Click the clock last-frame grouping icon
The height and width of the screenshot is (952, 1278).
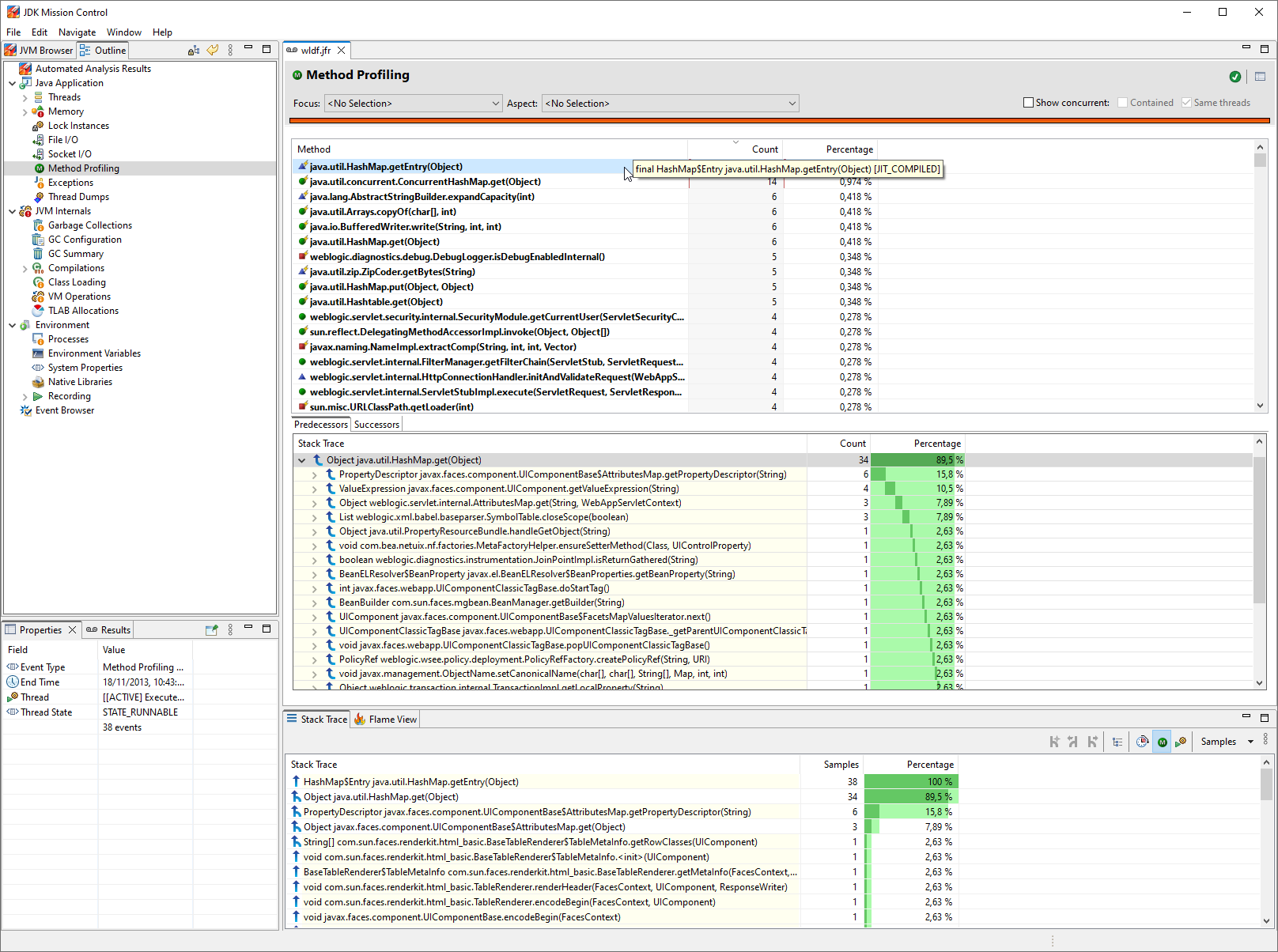[x=1143, y=742]
